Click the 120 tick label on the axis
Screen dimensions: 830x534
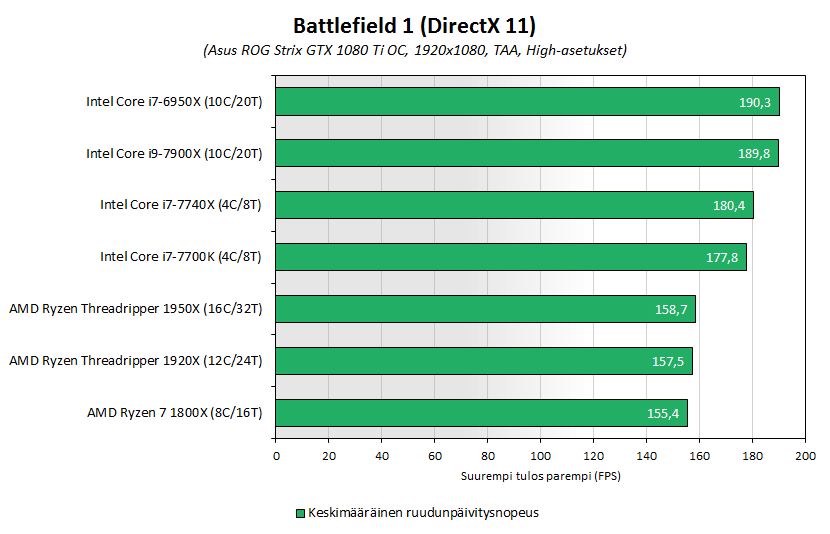593,456
